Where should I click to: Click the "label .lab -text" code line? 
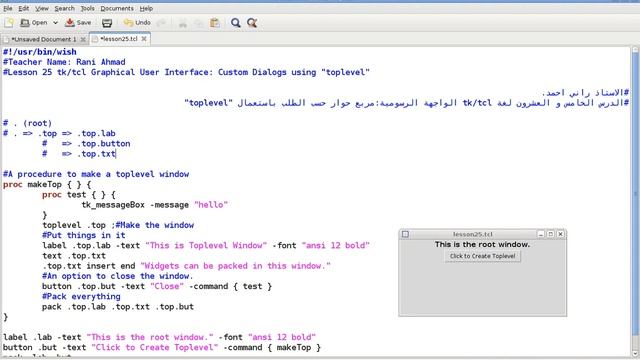160,338
